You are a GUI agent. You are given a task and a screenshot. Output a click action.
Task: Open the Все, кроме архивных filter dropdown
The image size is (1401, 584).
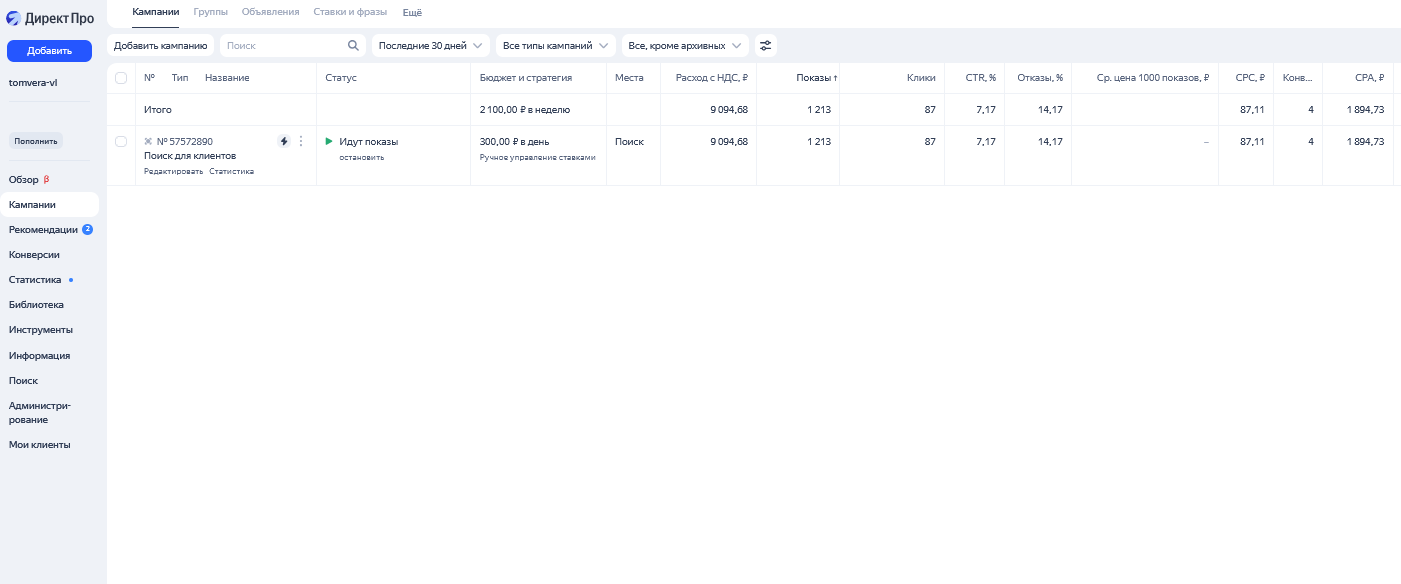(x=684, y=45)
